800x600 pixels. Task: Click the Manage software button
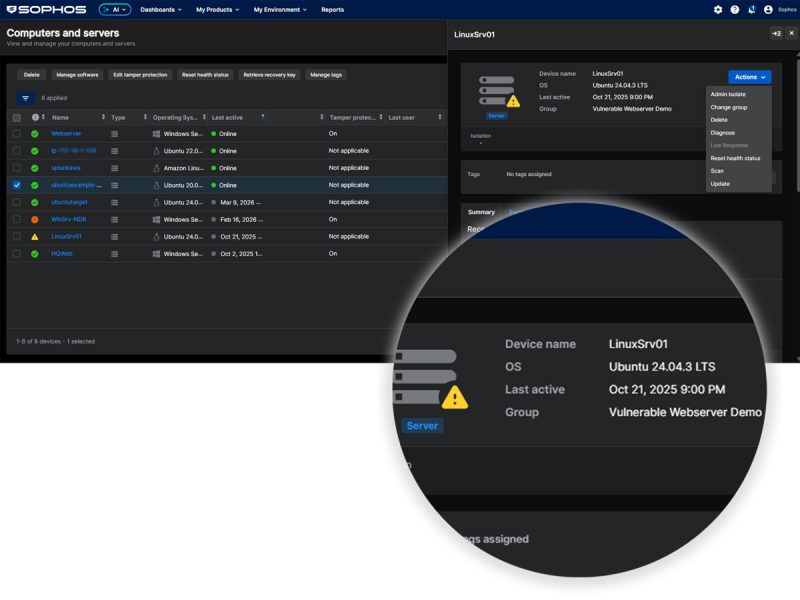(x=77, y=75)
